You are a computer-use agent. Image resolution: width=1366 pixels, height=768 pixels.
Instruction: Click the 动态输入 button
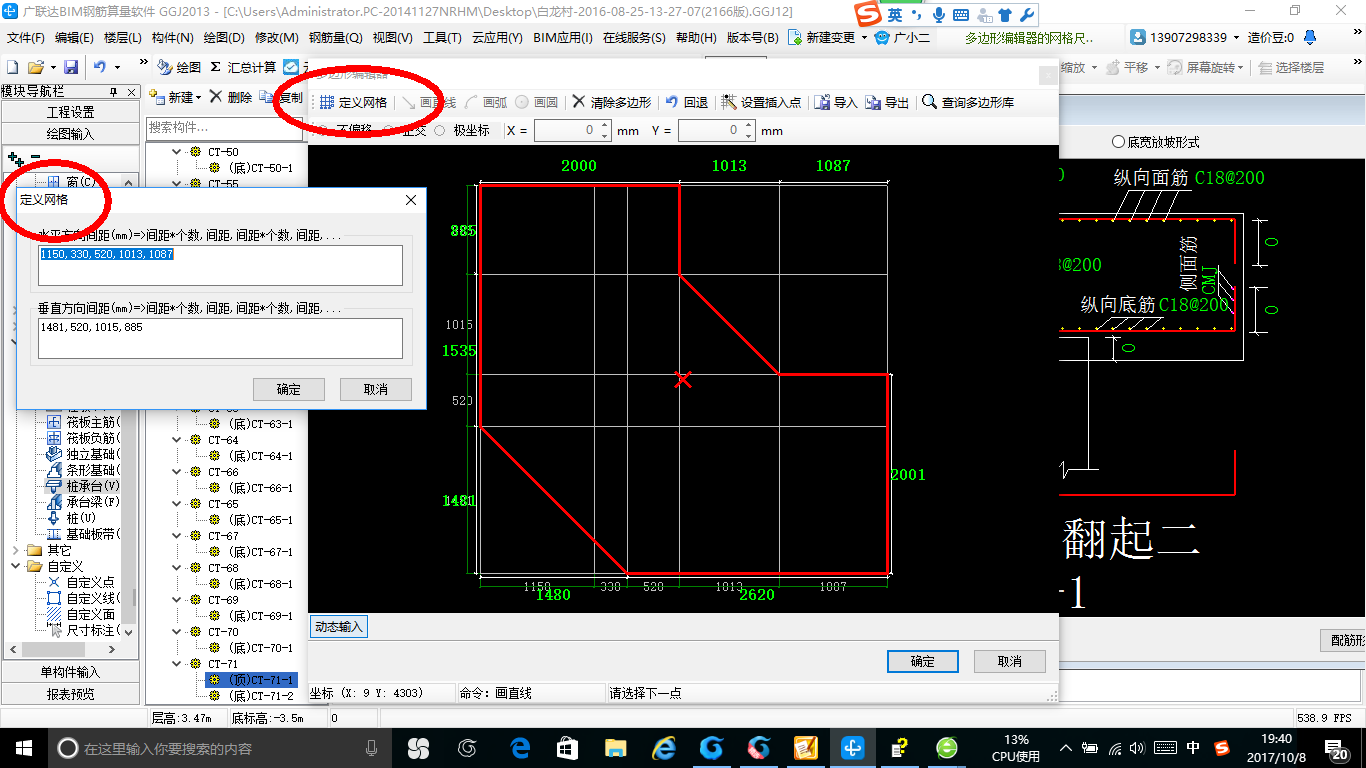(339, 627)
